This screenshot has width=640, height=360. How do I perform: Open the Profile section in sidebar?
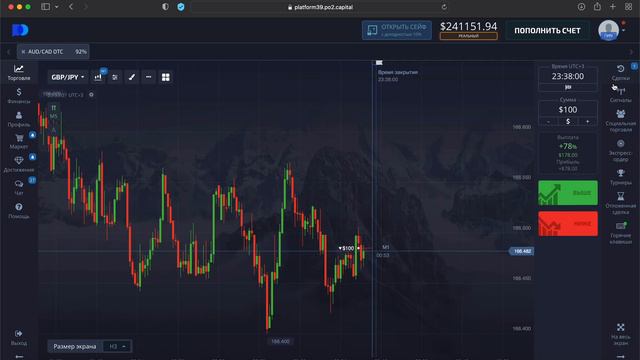pos(19,119)
